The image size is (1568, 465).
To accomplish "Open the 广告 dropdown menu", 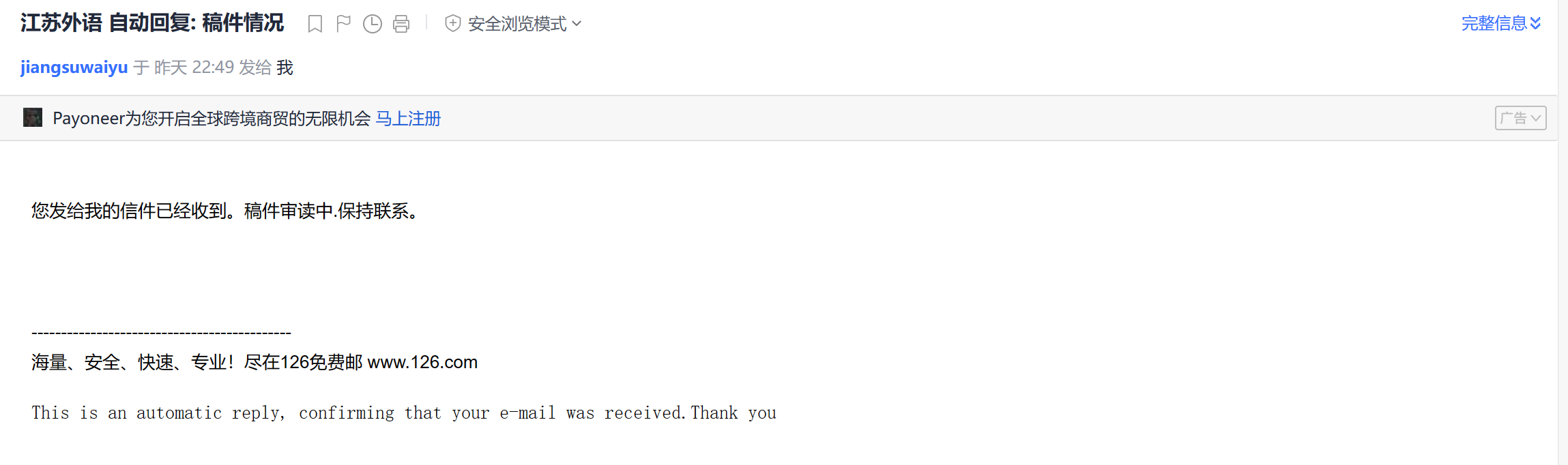I will pos(1520,118).
